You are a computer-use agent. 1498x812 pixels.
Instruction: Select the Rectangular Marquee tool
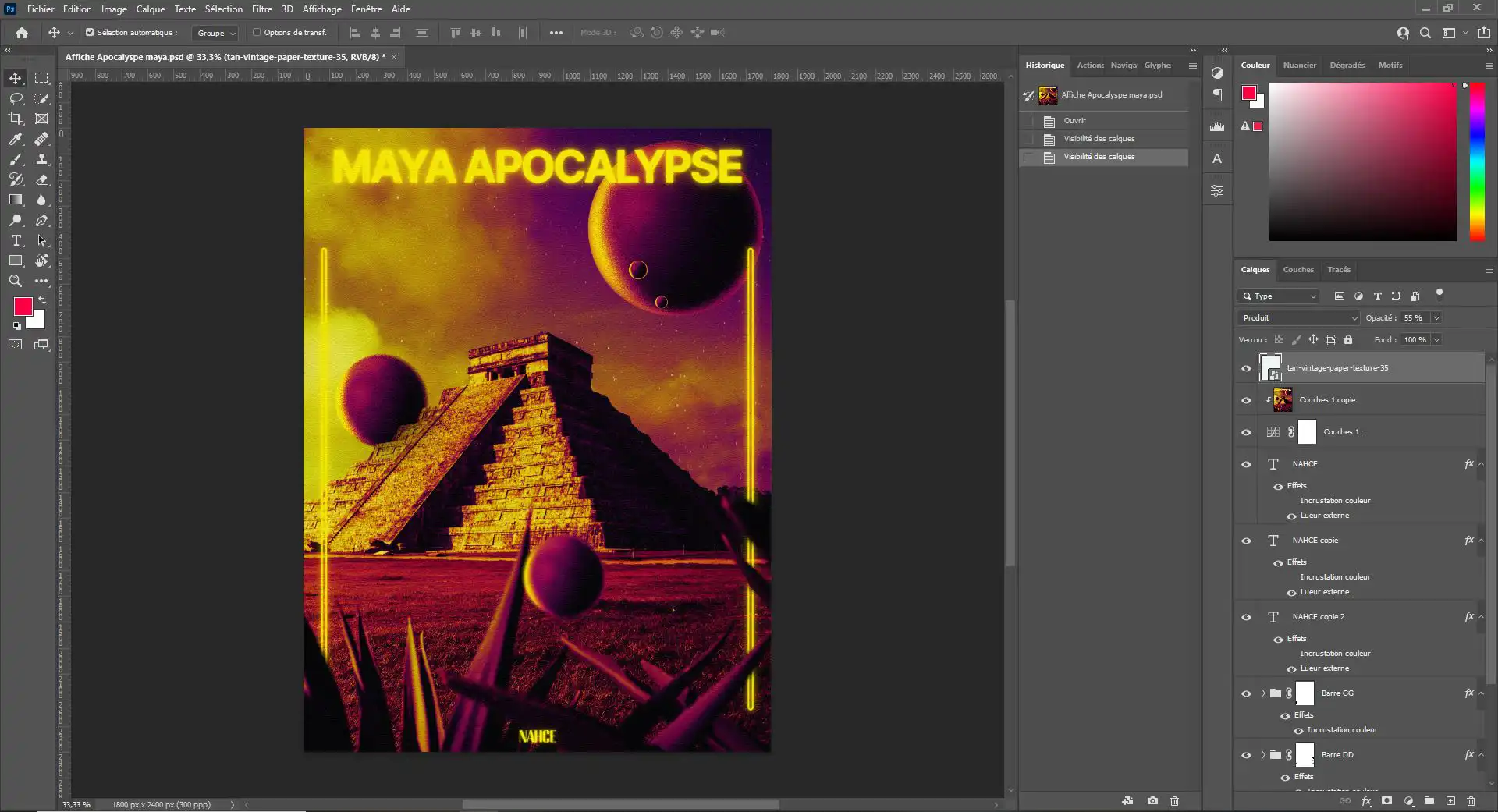tap(42, 78)
